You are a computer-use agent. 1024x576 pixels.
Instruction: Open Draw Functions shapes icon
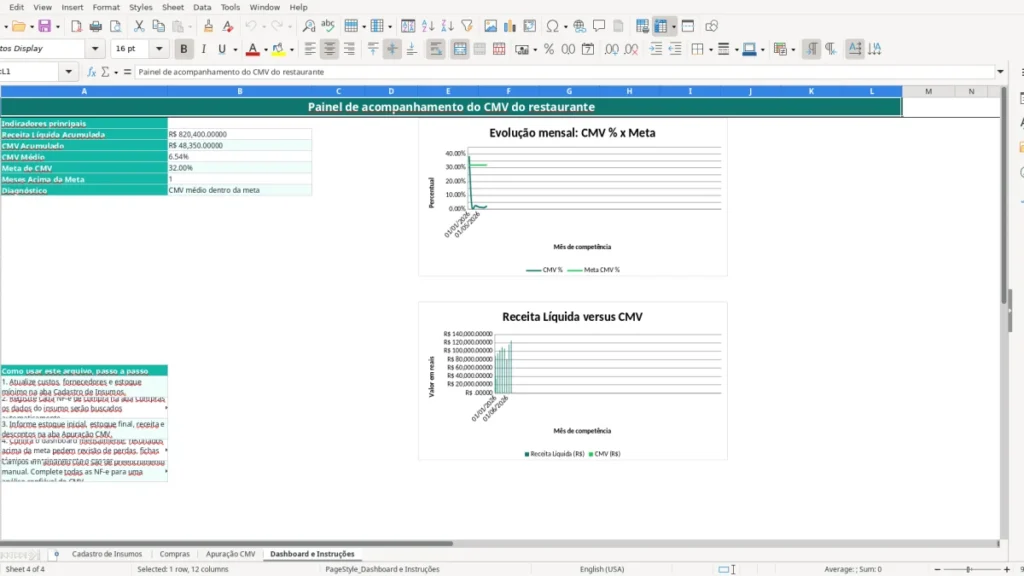711,26
